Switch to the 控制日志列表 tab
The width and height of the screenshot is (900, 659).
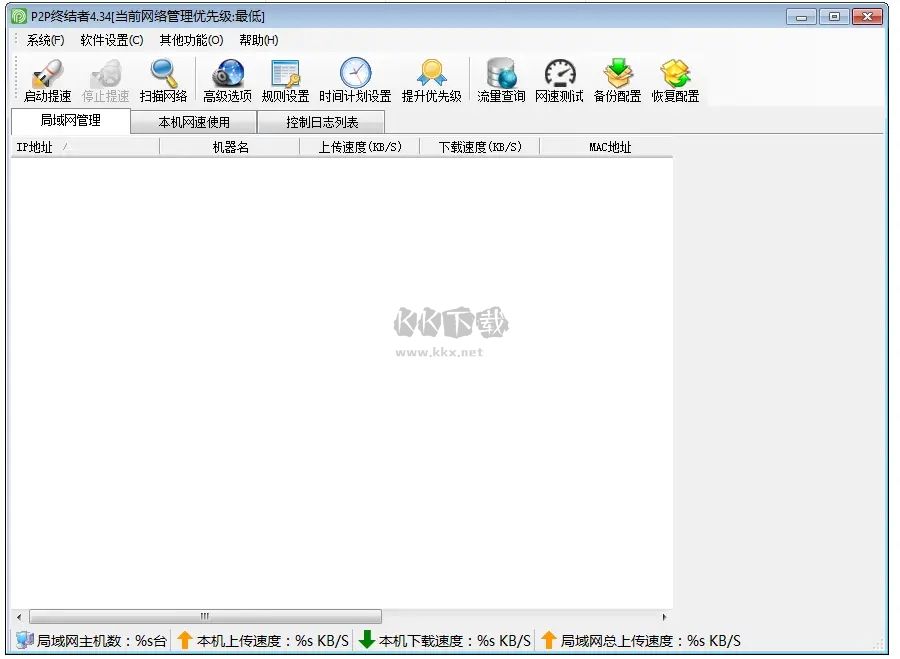tap(322, 122)
